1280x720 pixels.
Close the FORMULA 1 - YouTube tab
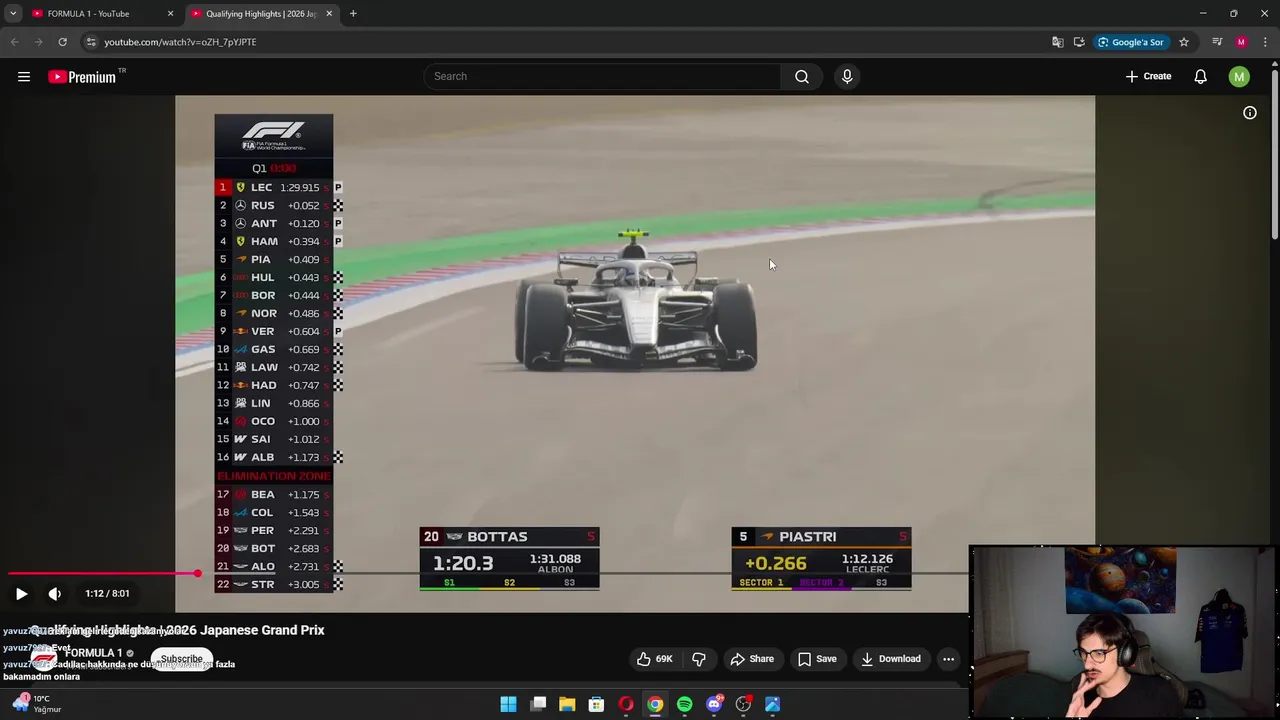click(170, 14)
